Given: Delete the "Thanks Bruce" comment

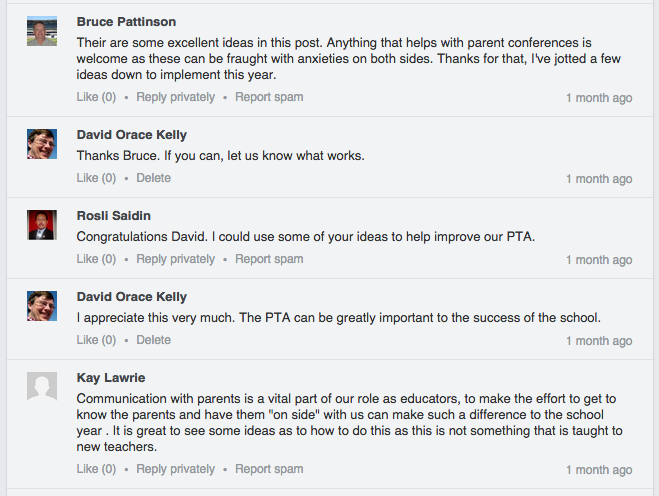Looking at the screenshot, I should tap(154, 178).
